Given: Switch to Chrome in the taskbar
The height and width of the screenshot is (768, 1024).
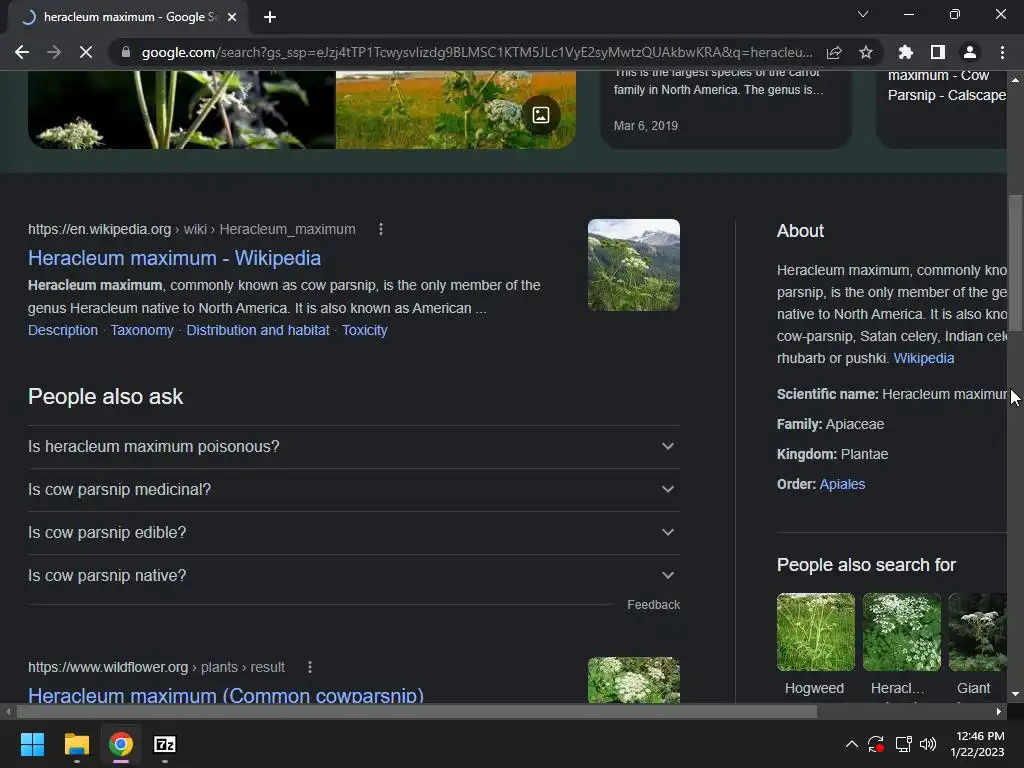Looking at the screenshot, I should coord(121,744).
